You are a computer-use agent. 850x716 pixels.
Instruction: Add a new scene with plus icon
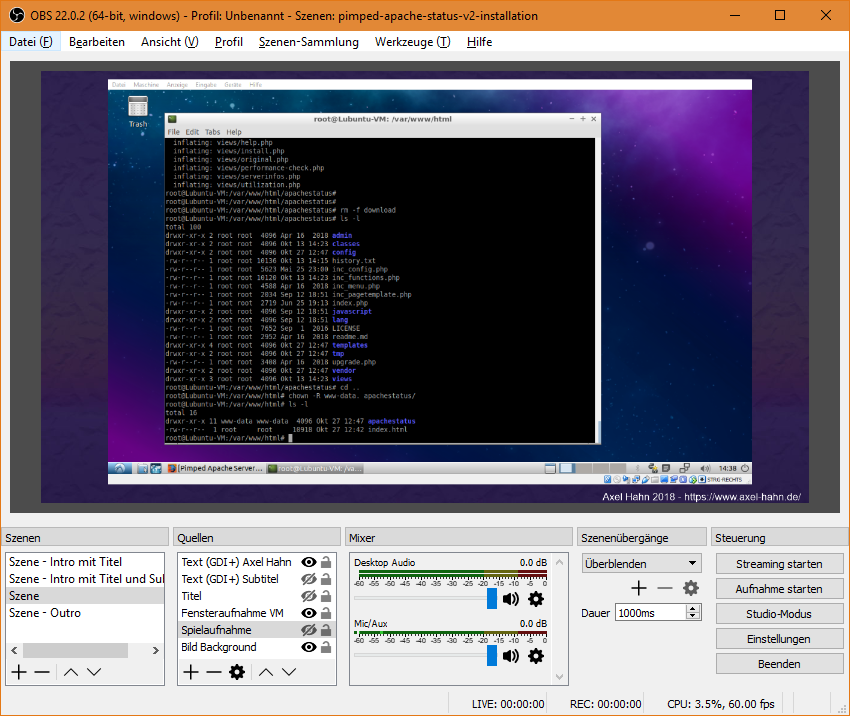(x=19, y=672)
